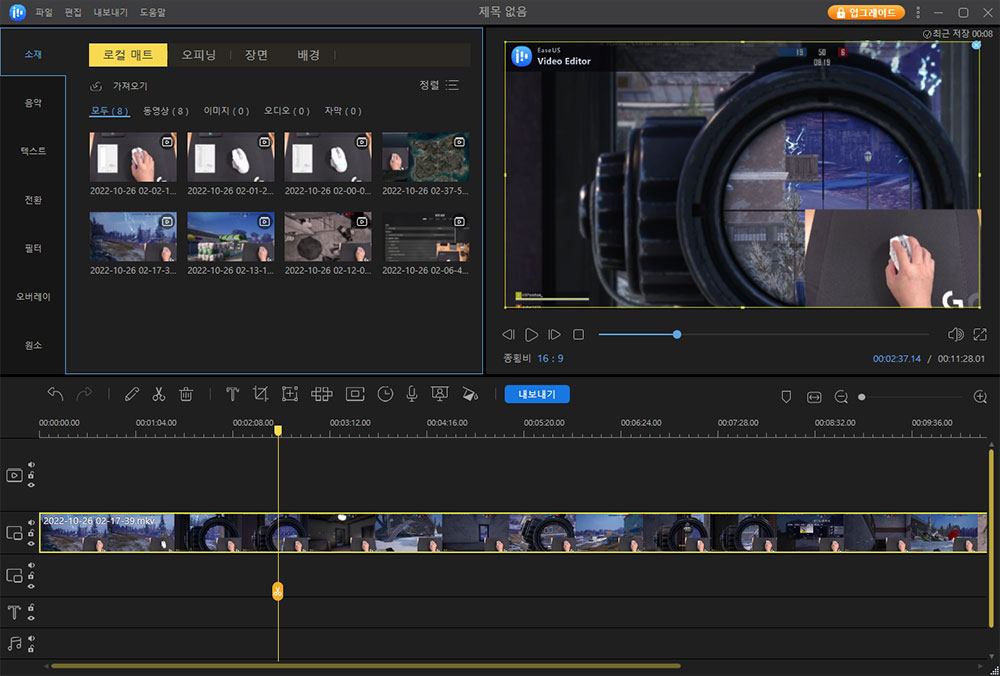
Task: Click the Undo arrow in the timeline toolbar
Action: click(x=55, y=395)
